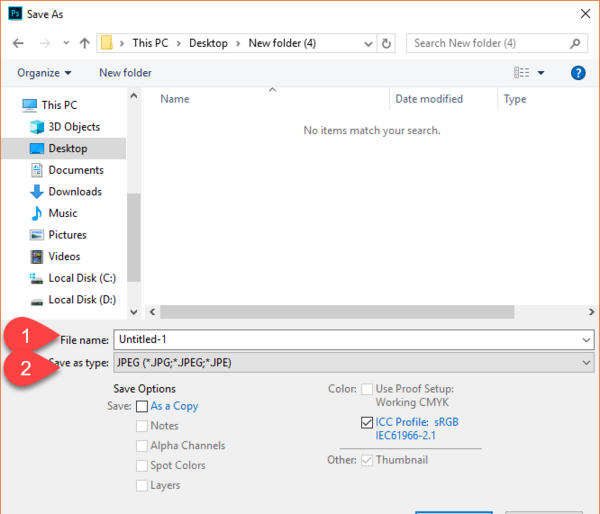Enable the As a Copy checkbox
600x514 pixels.
tap(142, 406)
